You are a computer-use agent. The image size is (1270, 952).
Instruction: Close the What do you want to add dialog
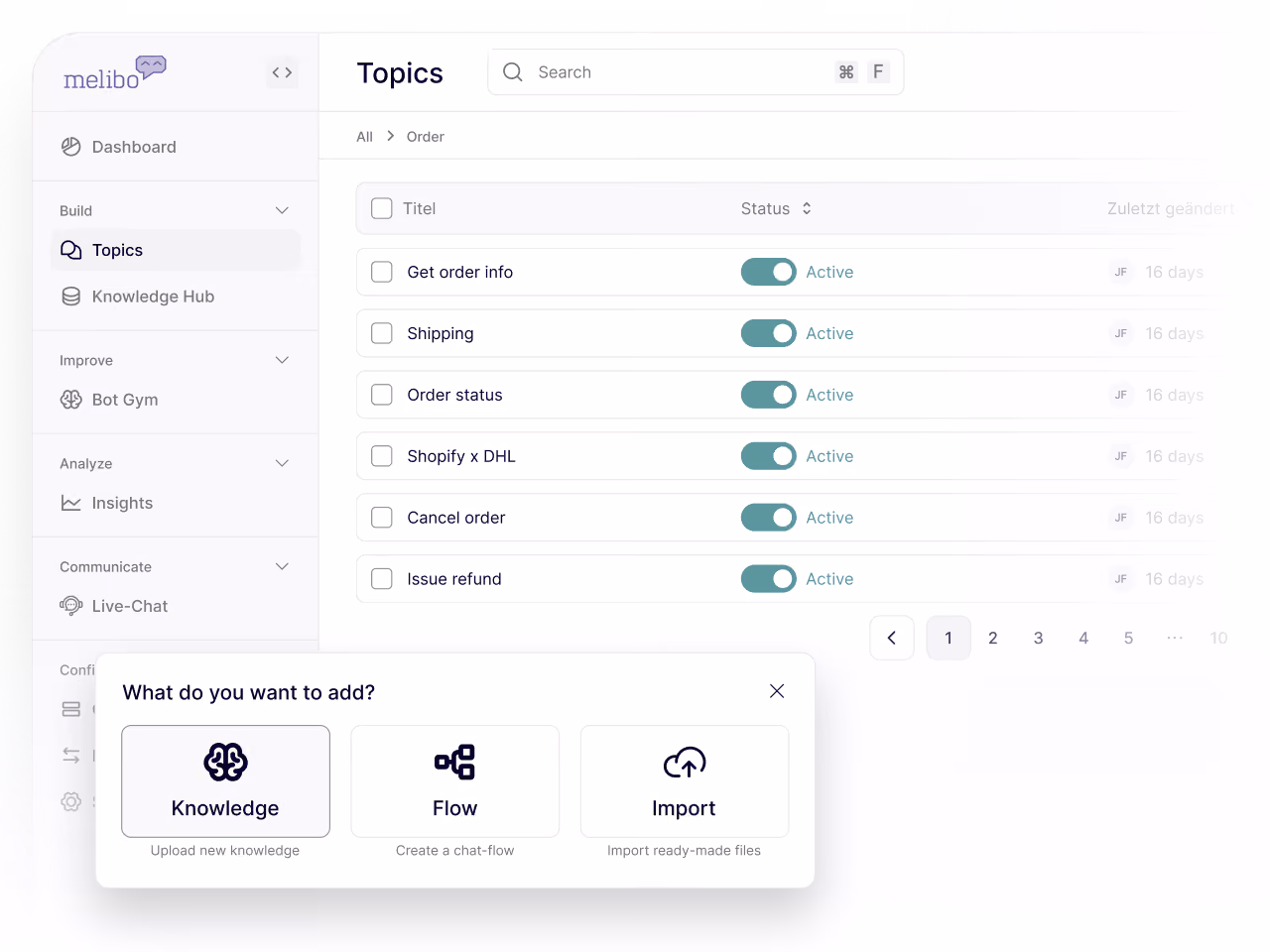[x=777, y=691]
